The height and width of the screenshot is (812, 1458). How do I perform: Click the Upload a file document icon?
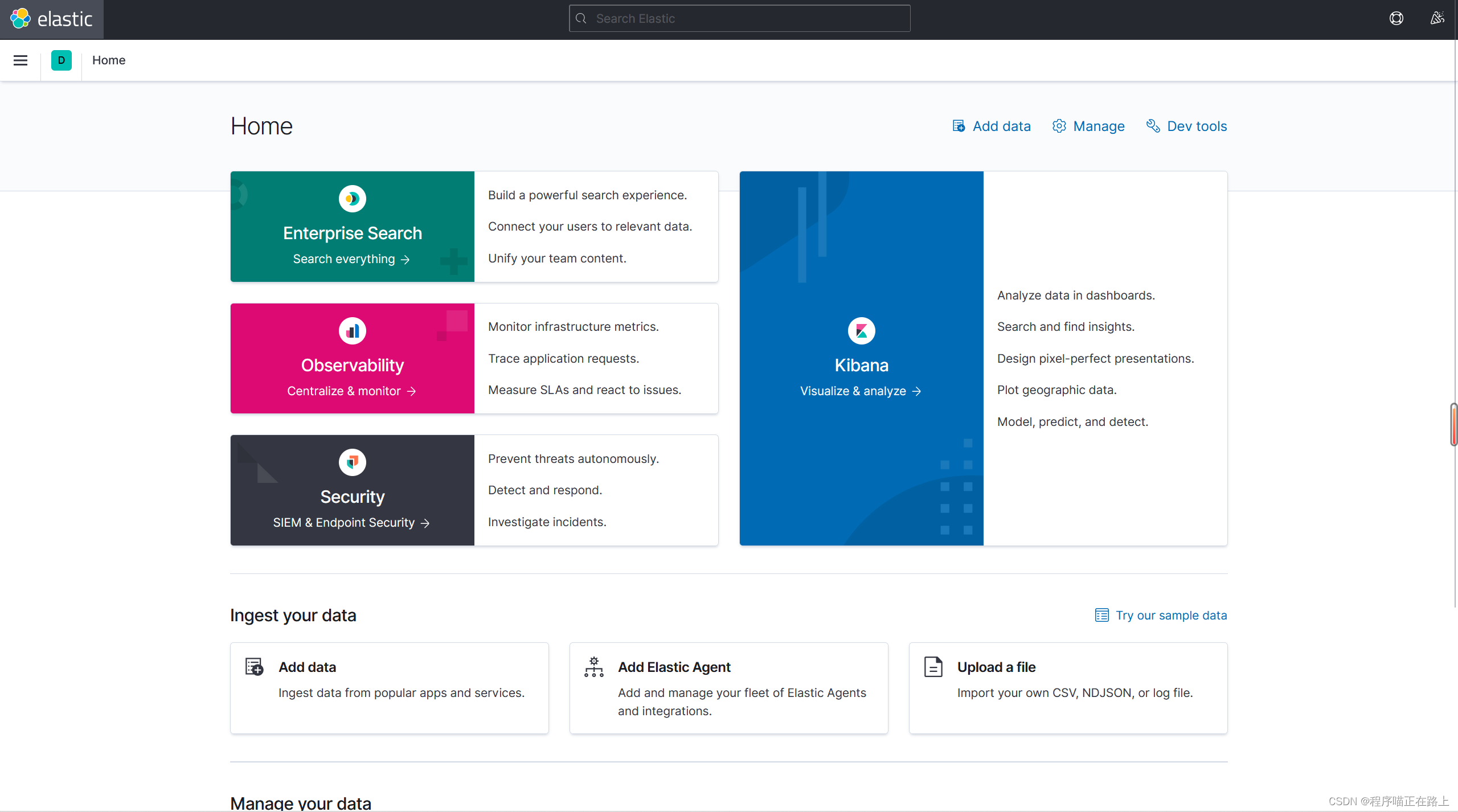point(933,667)
